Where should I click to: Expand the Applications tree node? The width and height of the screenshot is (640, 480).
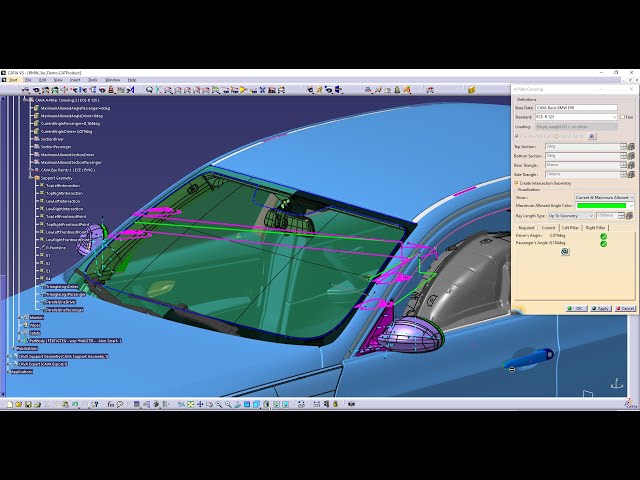coord(8,372)
